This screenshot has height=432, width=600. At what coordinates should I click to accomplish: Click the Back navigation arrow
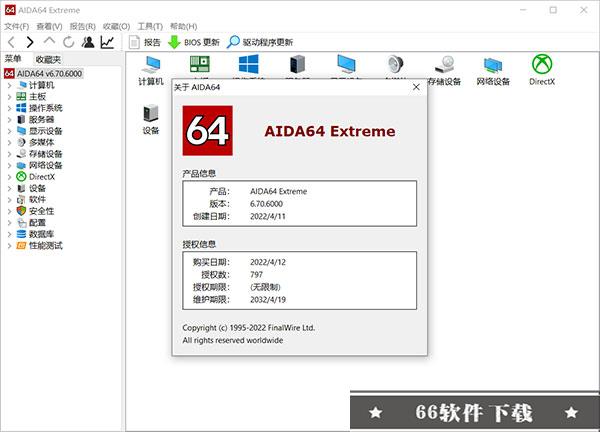pos(11,42)
